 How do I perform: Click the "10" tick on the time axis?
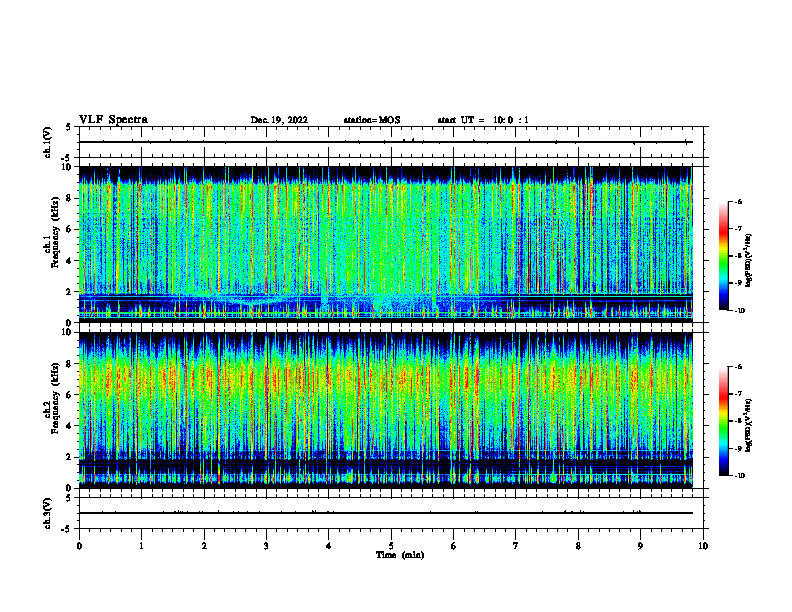[x=703, y=546]
